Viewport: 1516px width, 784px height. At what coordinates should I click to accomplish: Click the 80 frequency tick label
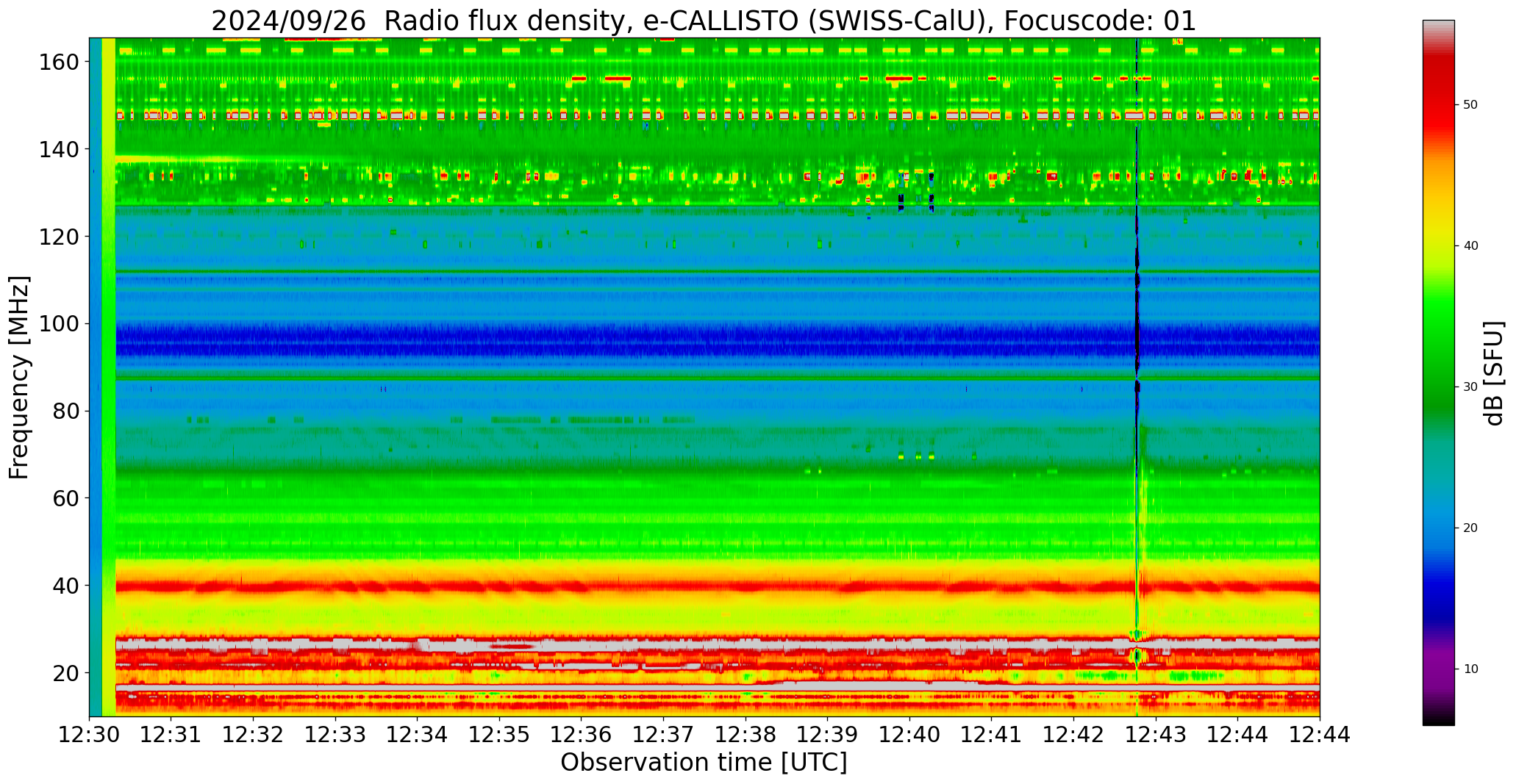click(66, 411)
